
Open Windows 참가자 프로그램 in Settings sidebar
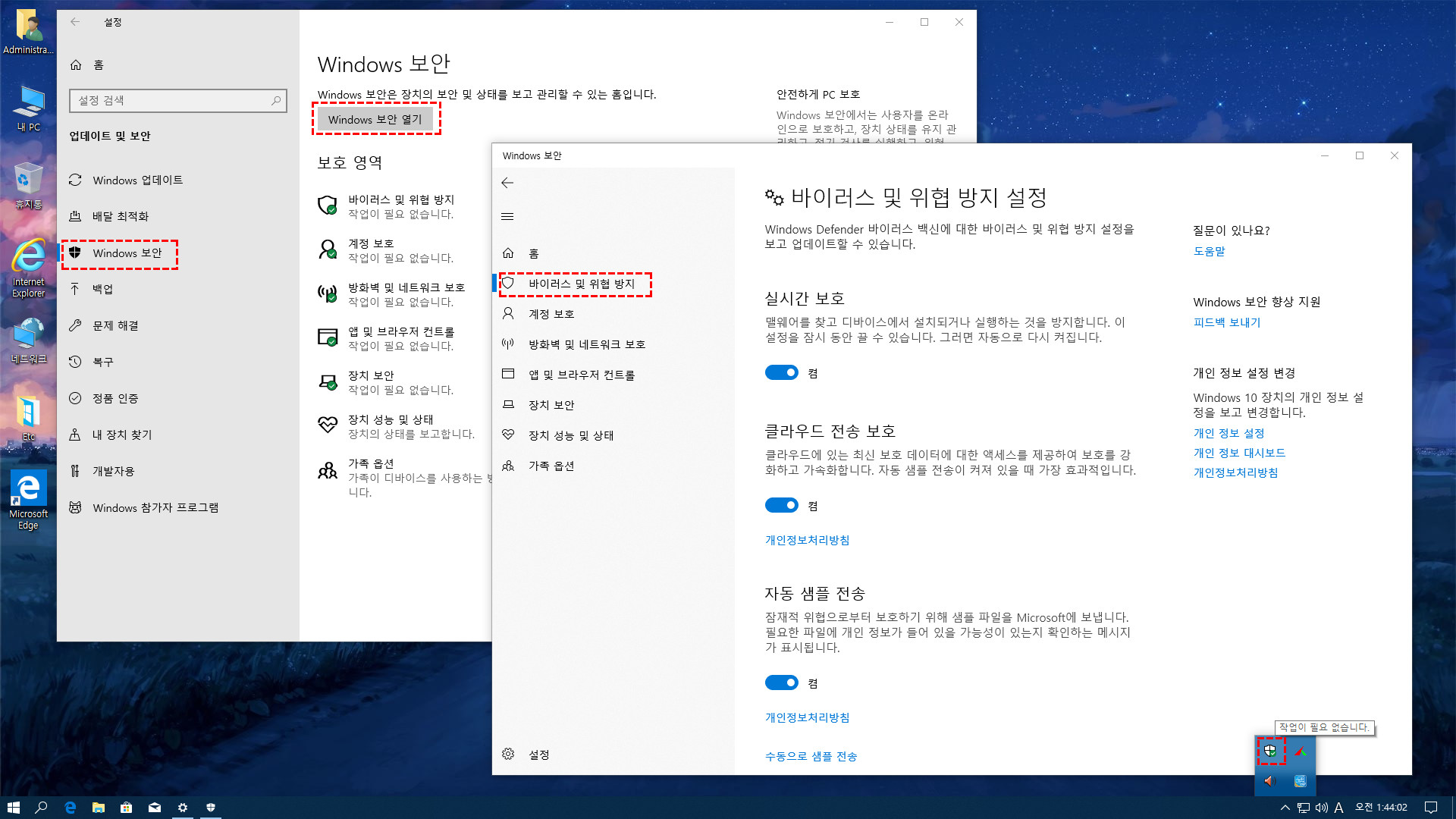[x=177, y=507]
